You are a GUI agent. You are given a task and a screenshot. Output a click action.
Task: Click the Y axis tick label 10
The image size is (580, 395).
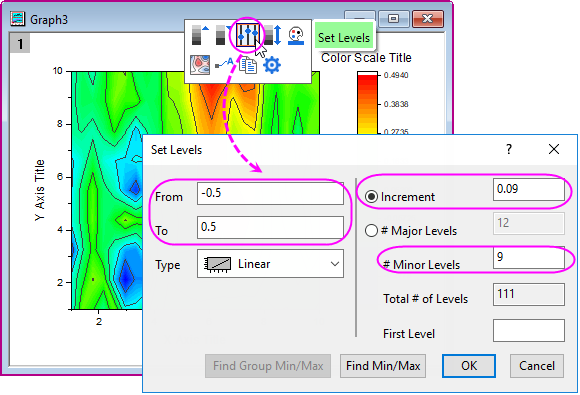point(58,71)
